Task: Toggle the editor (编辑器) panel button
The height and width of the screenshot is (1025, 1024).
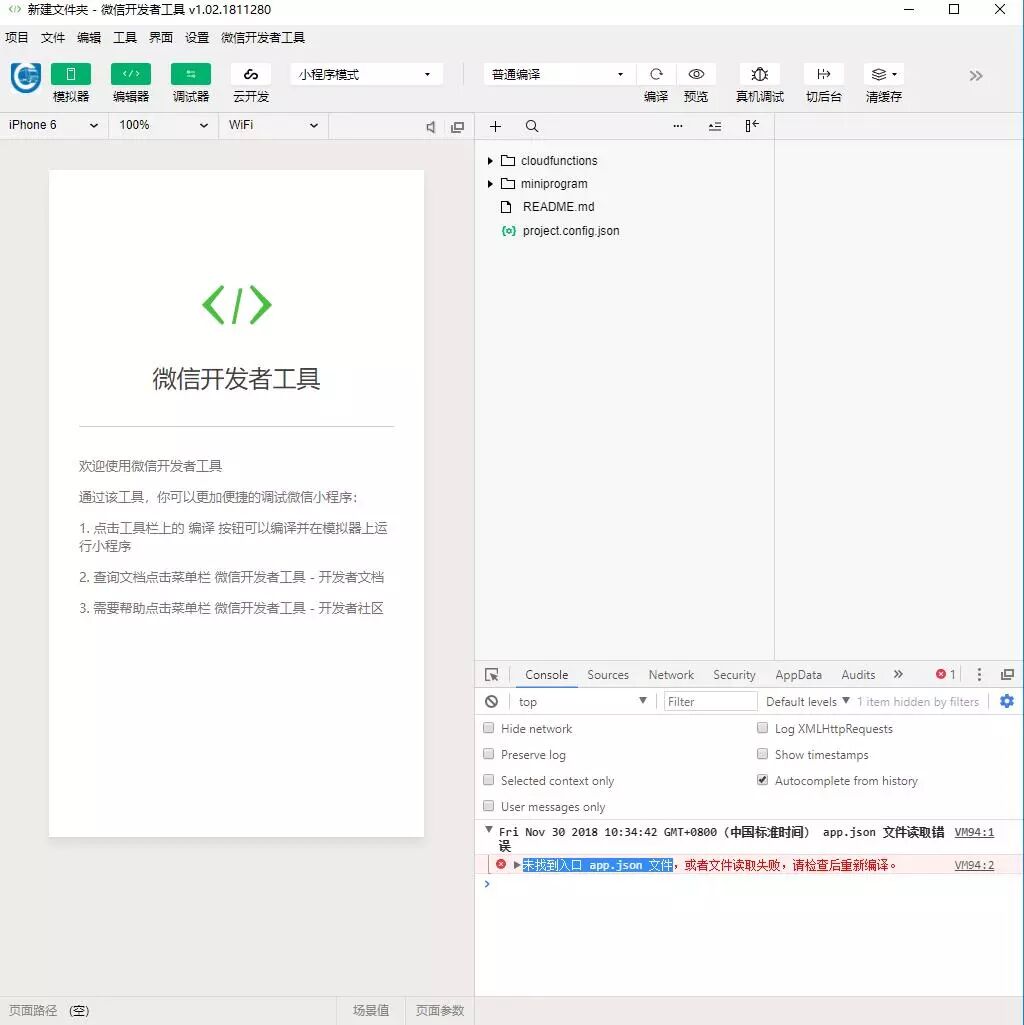Action: point(131,74)
